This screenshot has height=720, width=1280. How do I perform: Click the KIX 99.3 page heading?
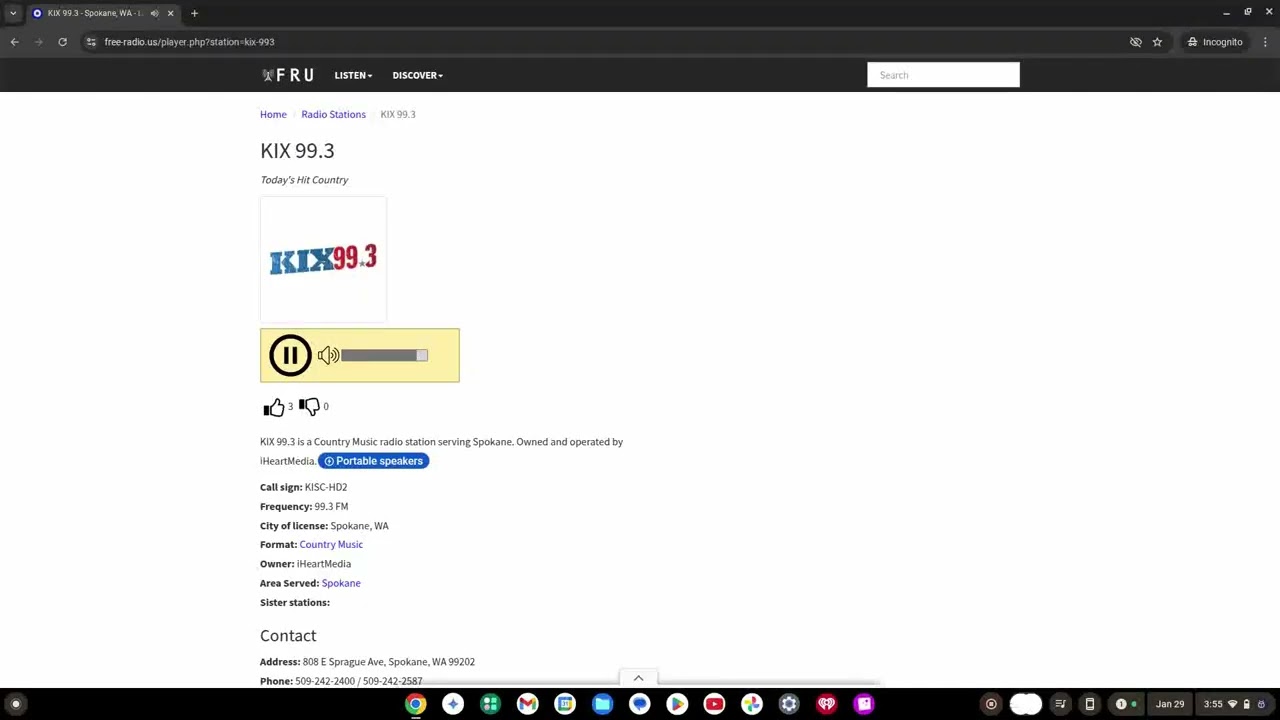[297, 150]
